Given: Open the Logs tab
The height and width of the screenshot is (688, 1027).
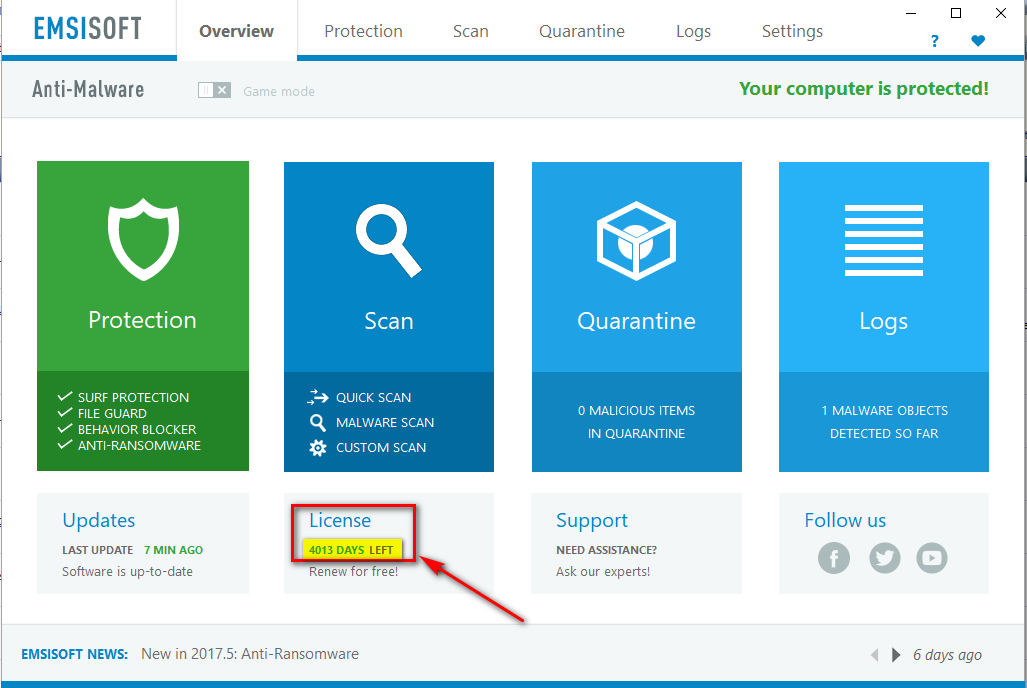Looking at the screenshot, I should [694, 31].
